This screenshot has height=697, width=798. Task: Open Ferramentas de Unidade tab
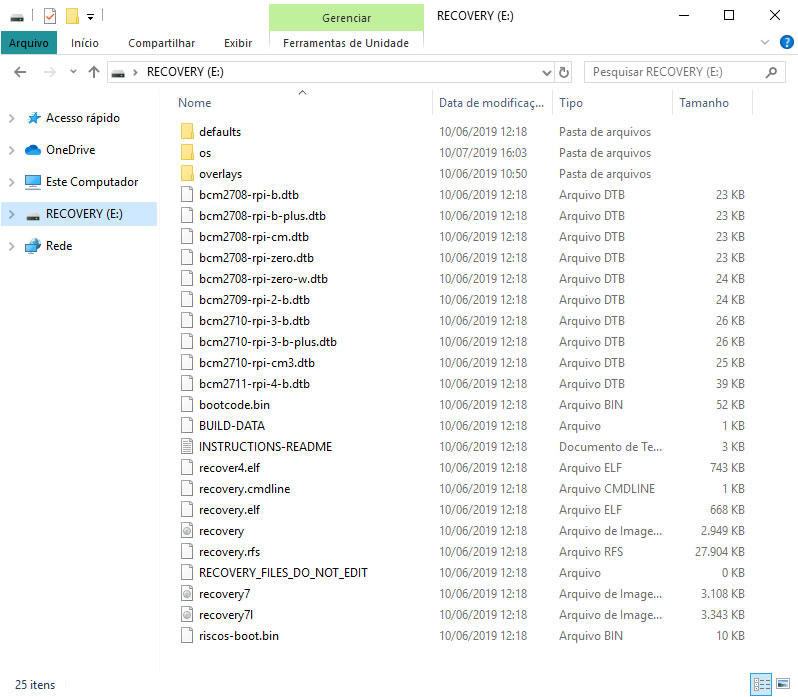(346, 43)
